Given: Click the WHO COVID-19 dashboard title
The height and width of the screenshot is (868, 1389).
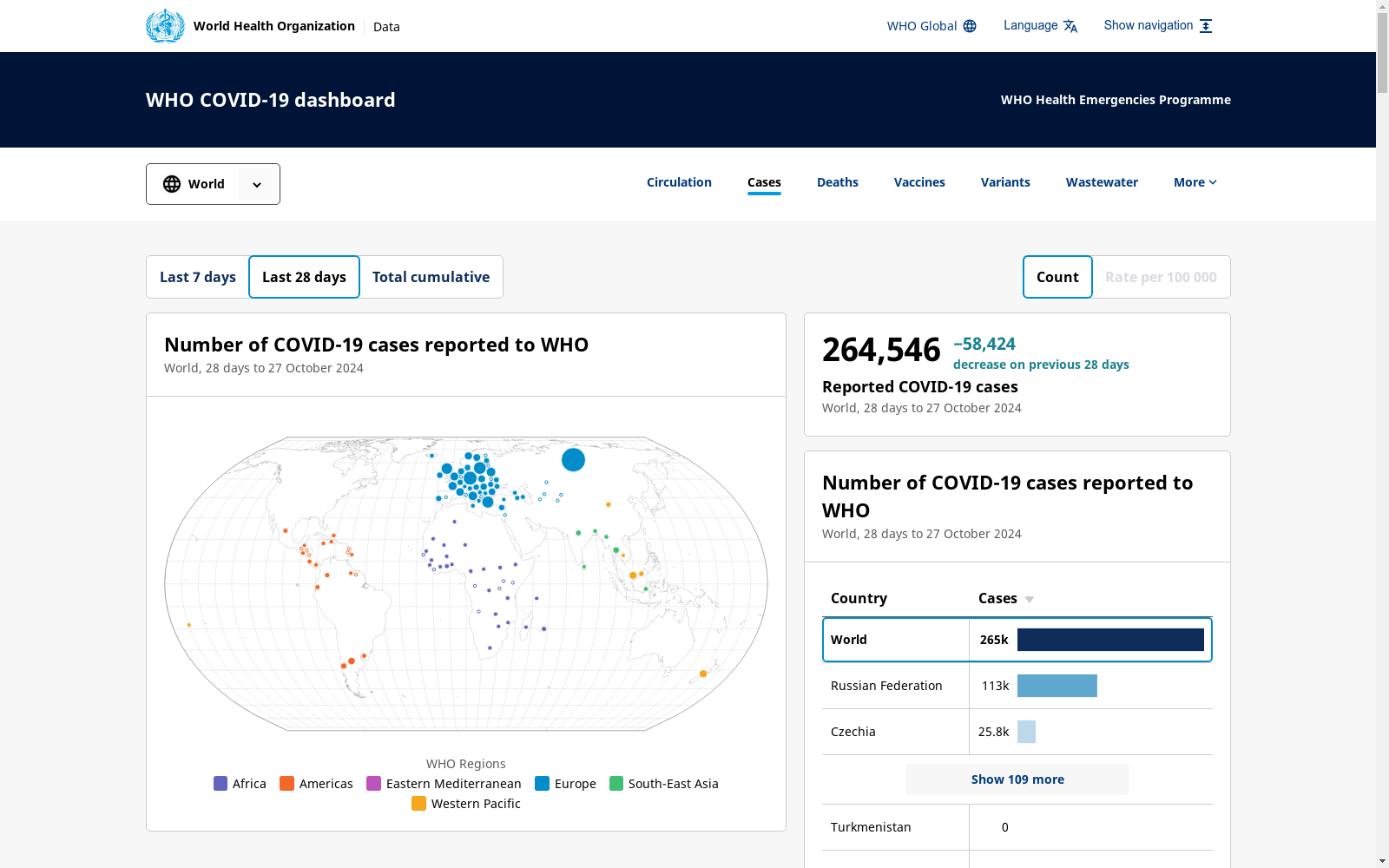Looking at the screenshot, I should pyautogui.click(x=271, y=100).
